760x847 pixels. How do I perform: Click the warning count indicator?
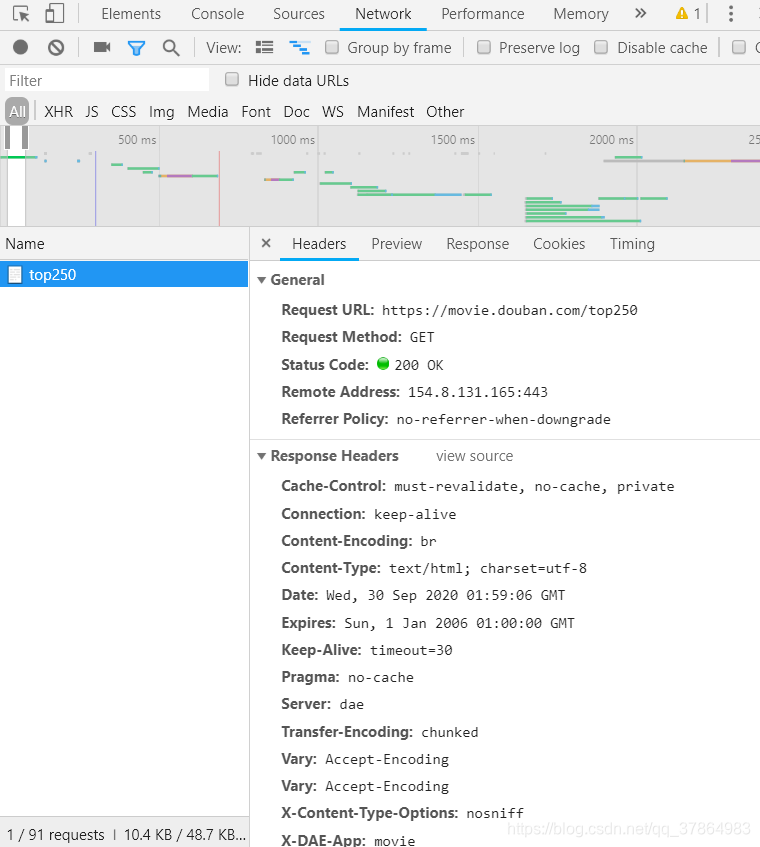688,14
